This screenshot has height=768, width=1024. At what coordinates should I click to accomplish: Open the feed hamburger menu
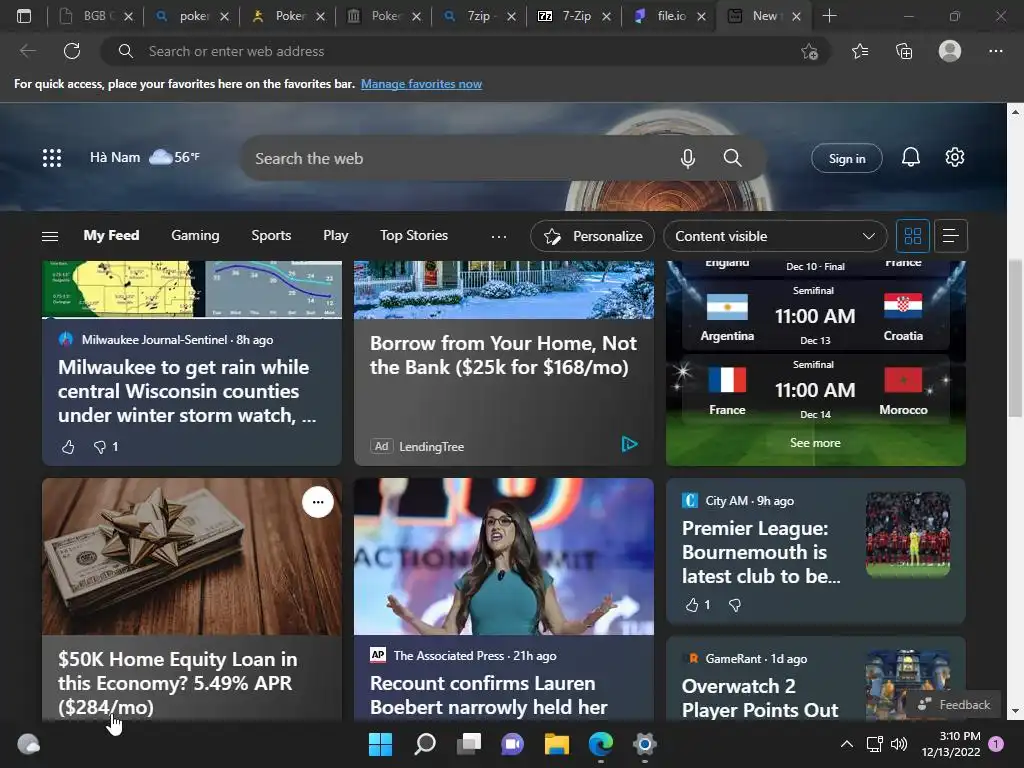50,236
